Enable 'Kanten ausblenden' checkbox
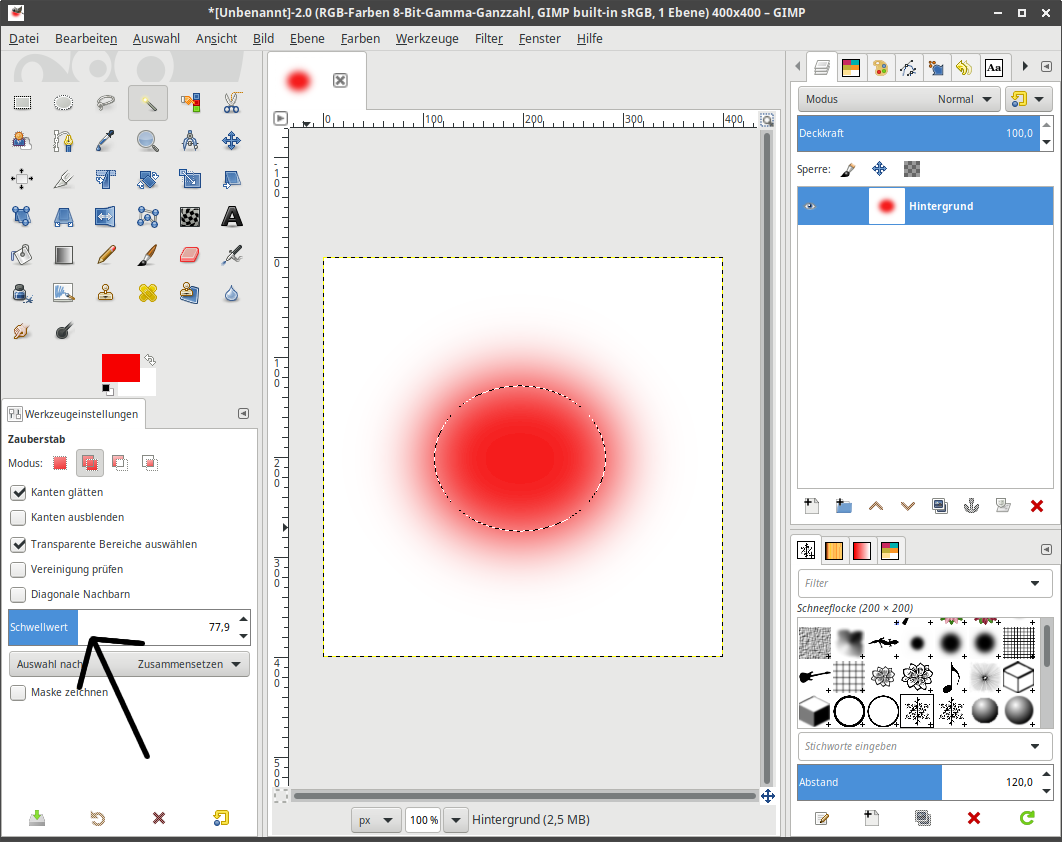Screen dimensions: 1062x842 pyautogui.click(x=18, y=518)
